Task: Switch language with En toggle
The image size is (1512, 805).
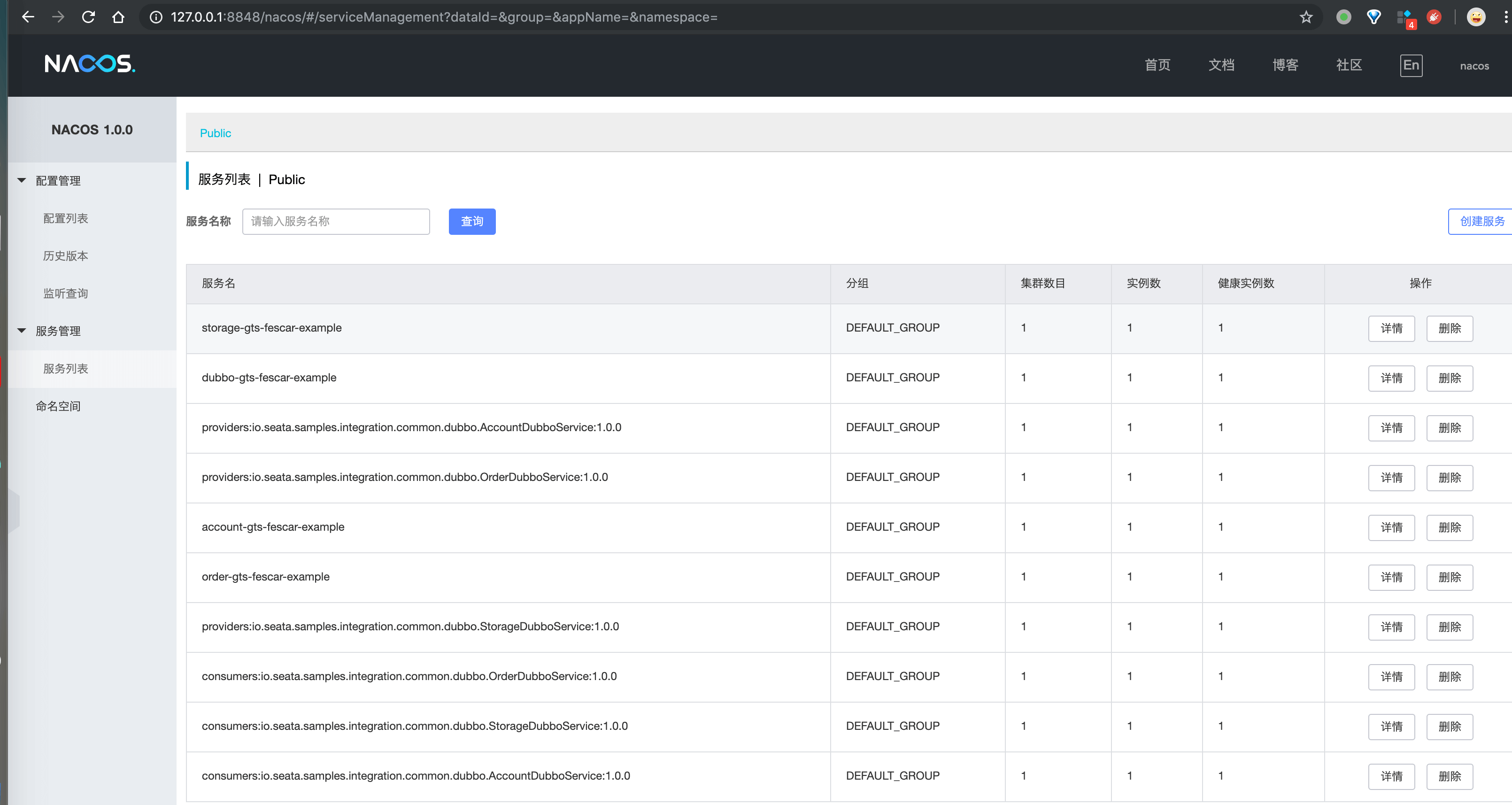Action: point(1411,65)
